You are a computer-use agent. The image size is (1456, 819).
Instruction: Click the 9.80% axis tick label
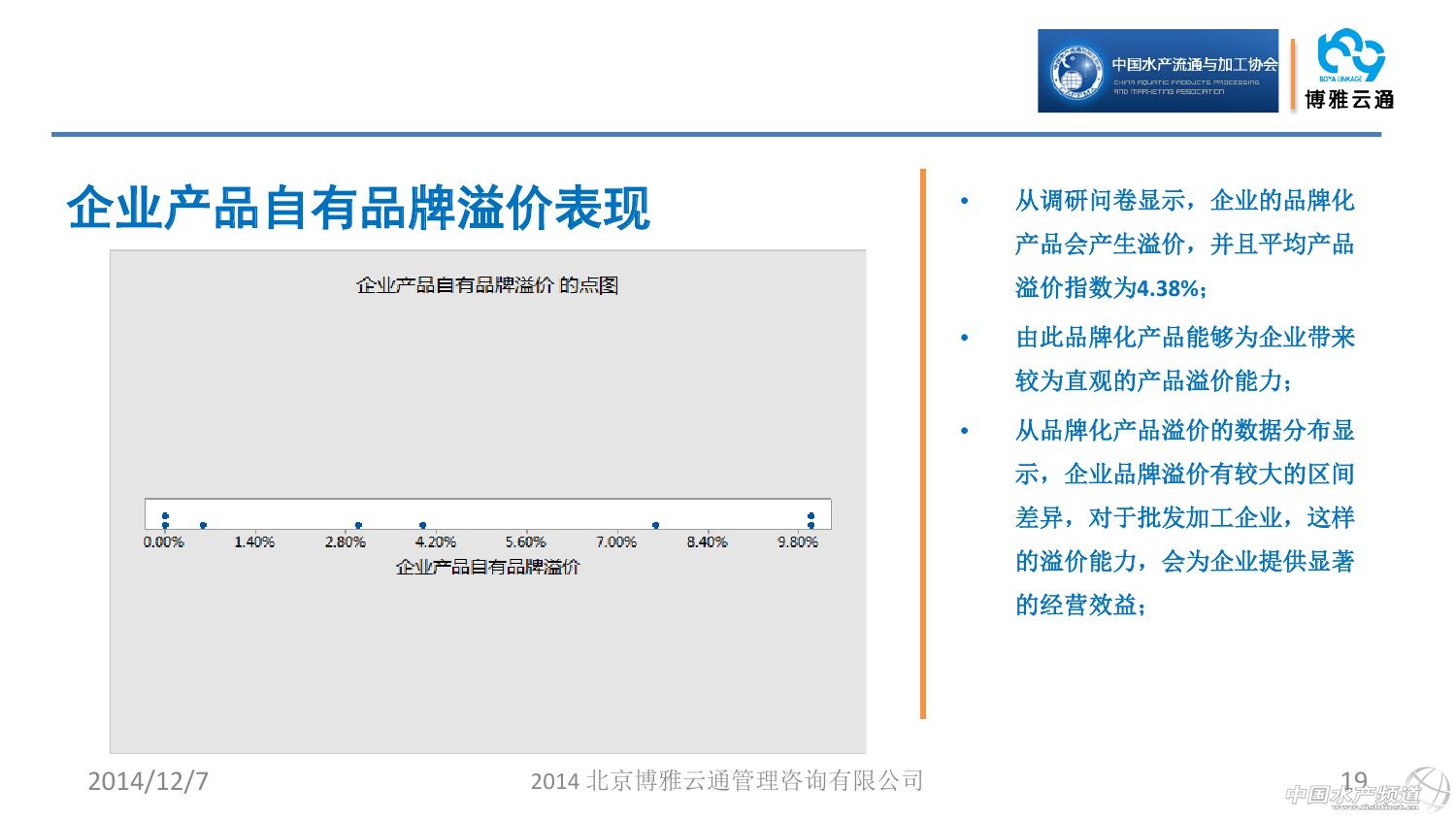tap(797, 542)
